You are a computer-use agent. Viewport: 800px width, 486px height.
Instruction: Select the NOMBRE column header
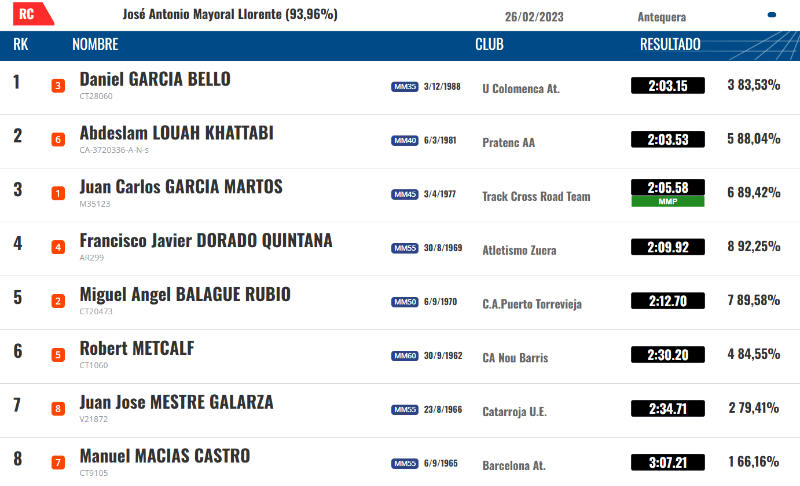tap(95, 44)
